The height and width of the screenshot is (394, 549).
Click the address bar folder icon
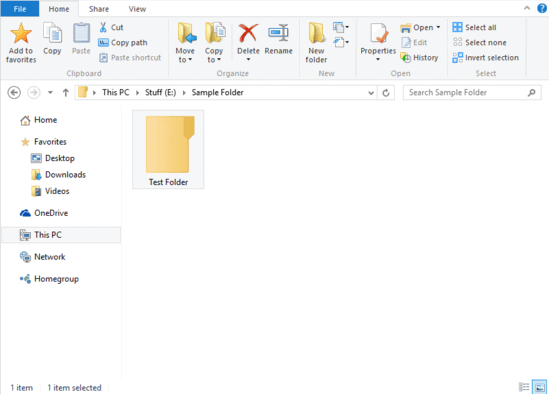pos(83,92)
